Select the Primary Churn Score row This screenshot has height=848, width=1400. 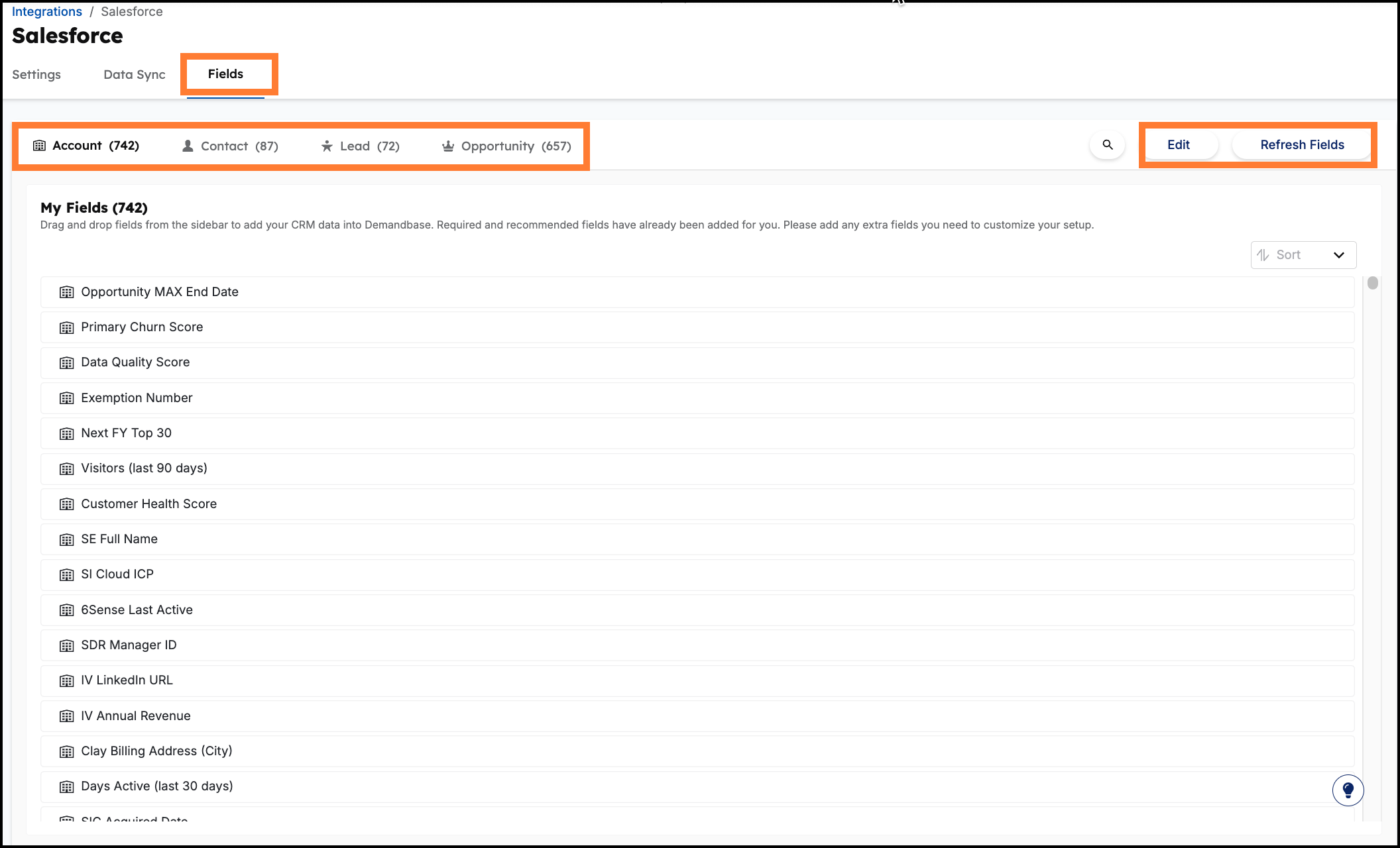[697, 327]
